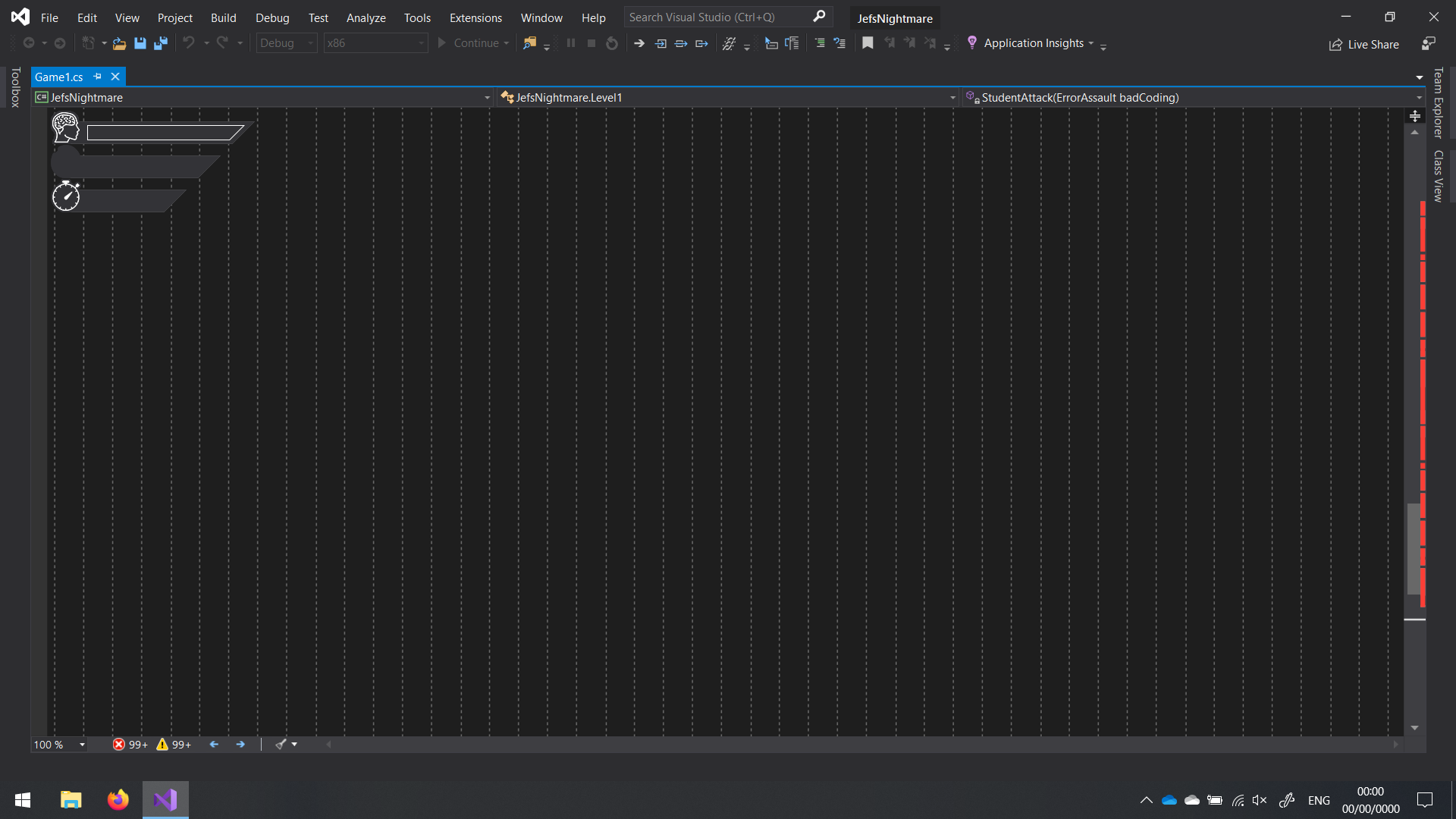Click the 99+ errors indicator
This screenshot has width=1456, height=819.
click(130, 745)
